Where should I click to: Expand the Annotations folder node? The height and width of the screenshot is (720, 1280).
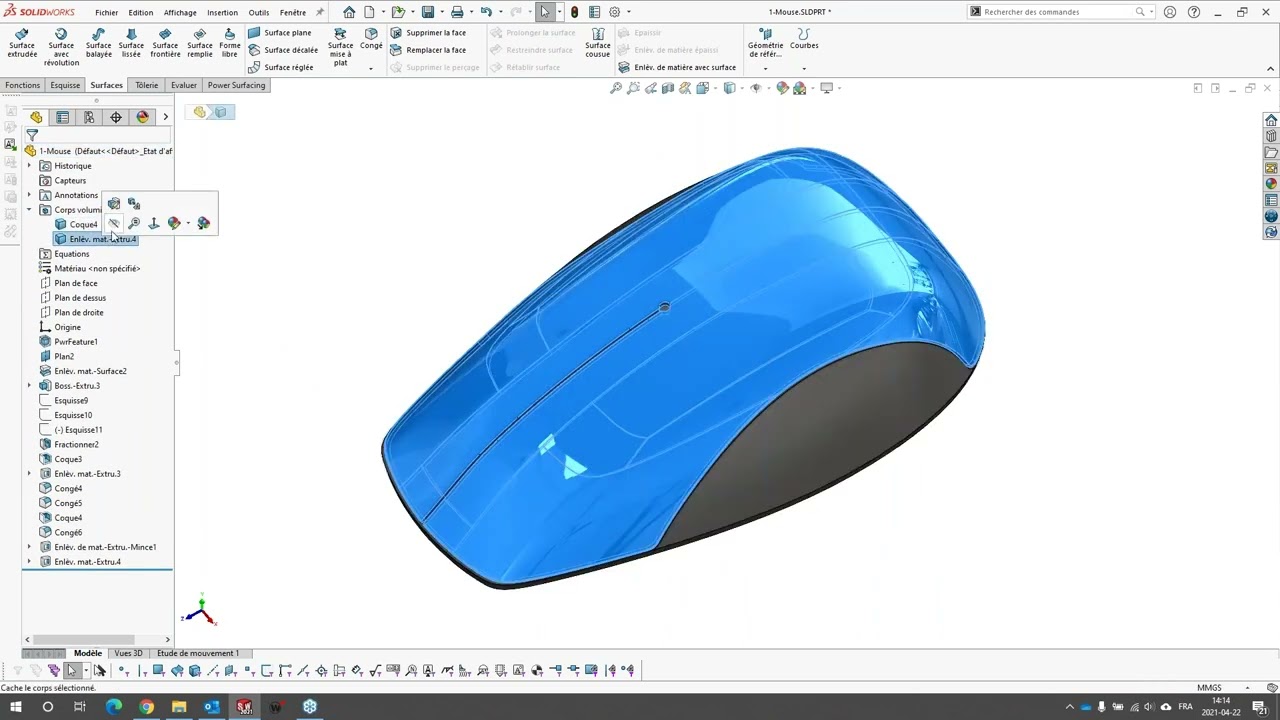click(x=29, y=195)
